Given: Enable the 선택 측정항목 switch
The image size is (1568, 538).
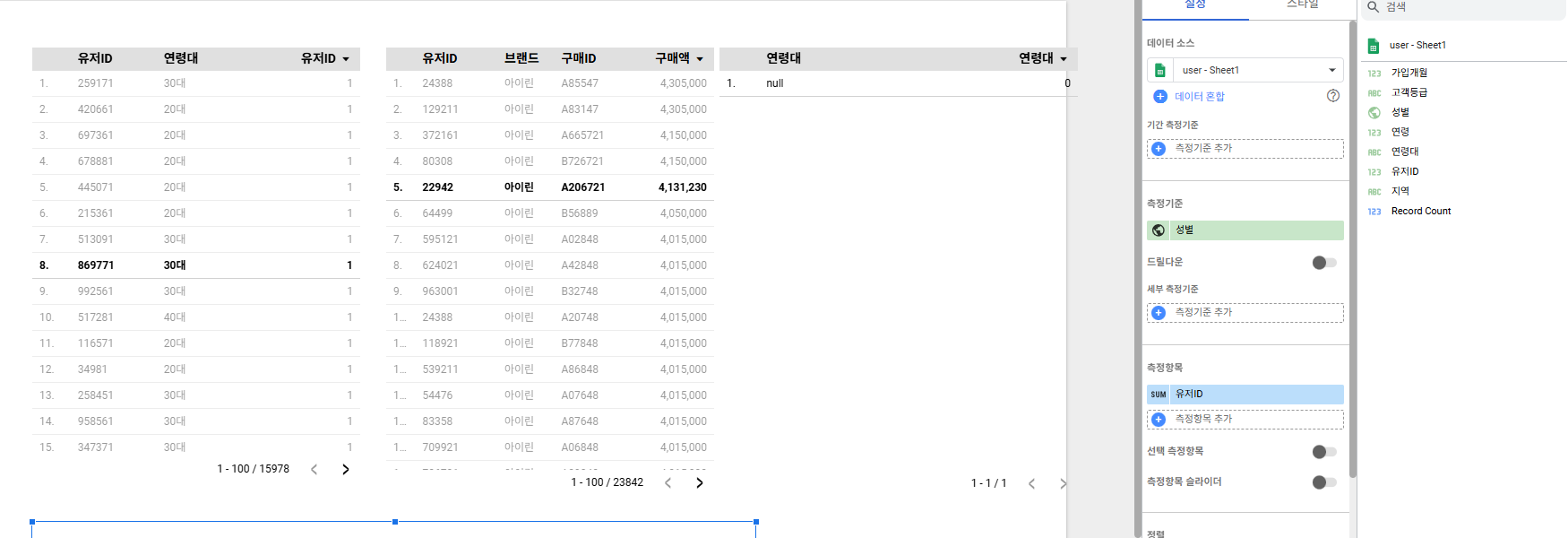Looking at the screenshot, I should pos(1324,452).
